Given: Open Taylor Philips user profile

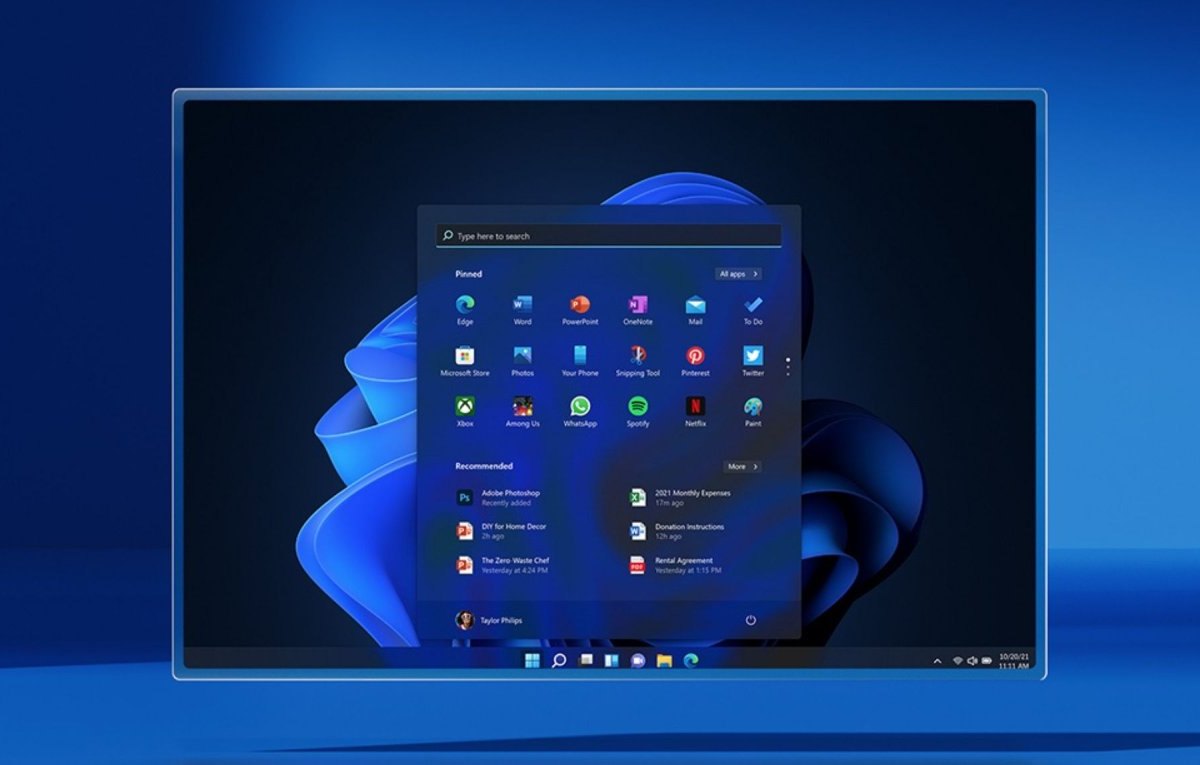Looking at the screenshot, I should (x=489, y=620).
